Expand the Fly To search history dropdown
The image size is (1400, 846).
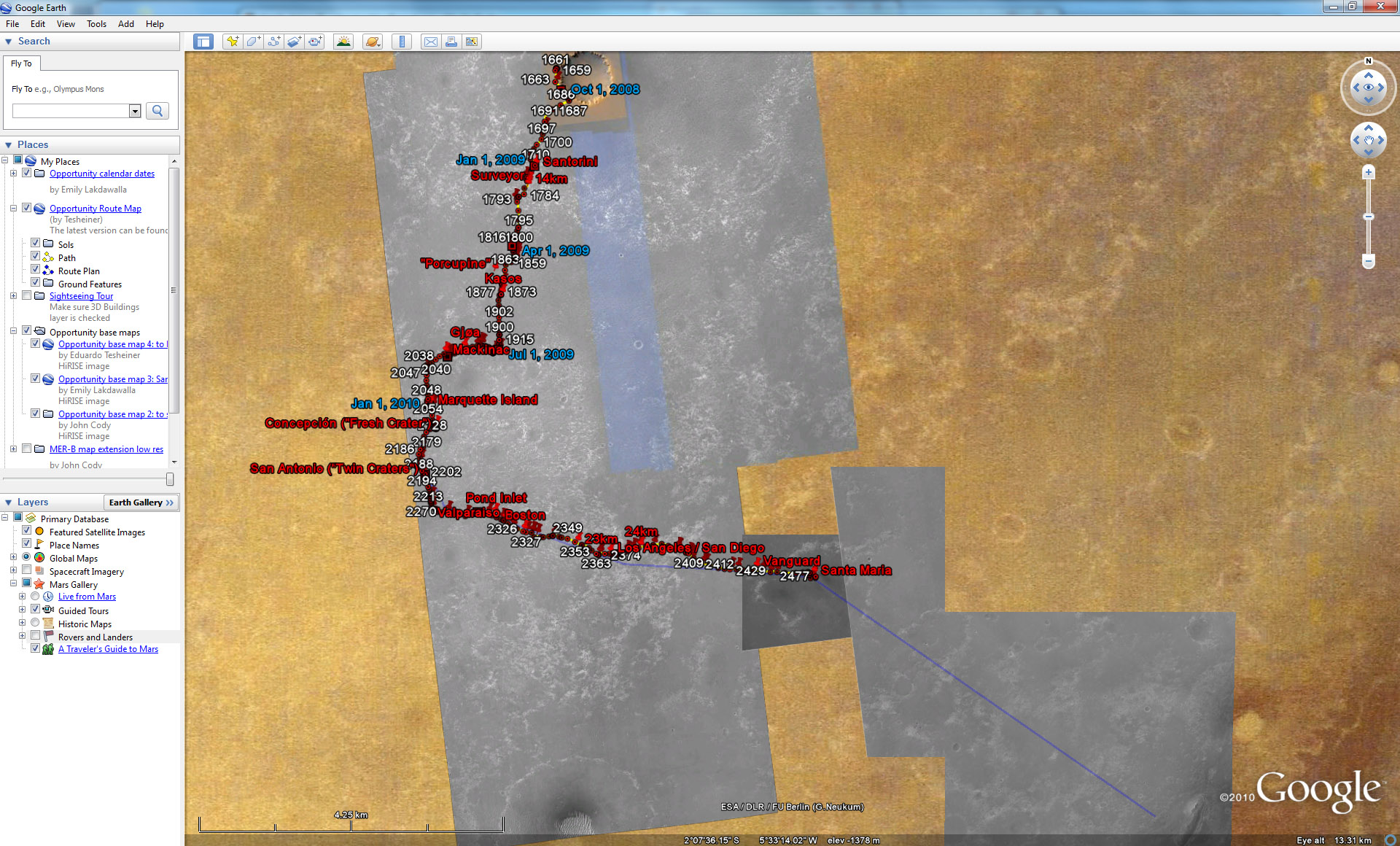coord(135,111)
